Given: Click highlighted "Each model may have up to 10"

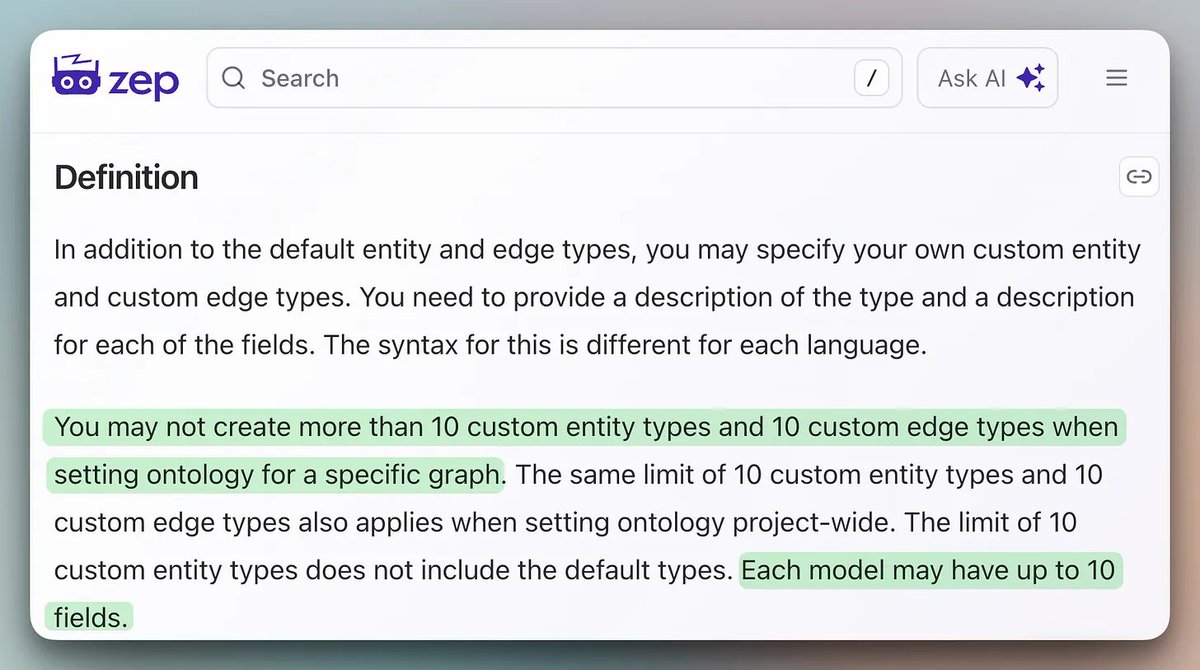Looking at the screenshot, I should [928, 570].
